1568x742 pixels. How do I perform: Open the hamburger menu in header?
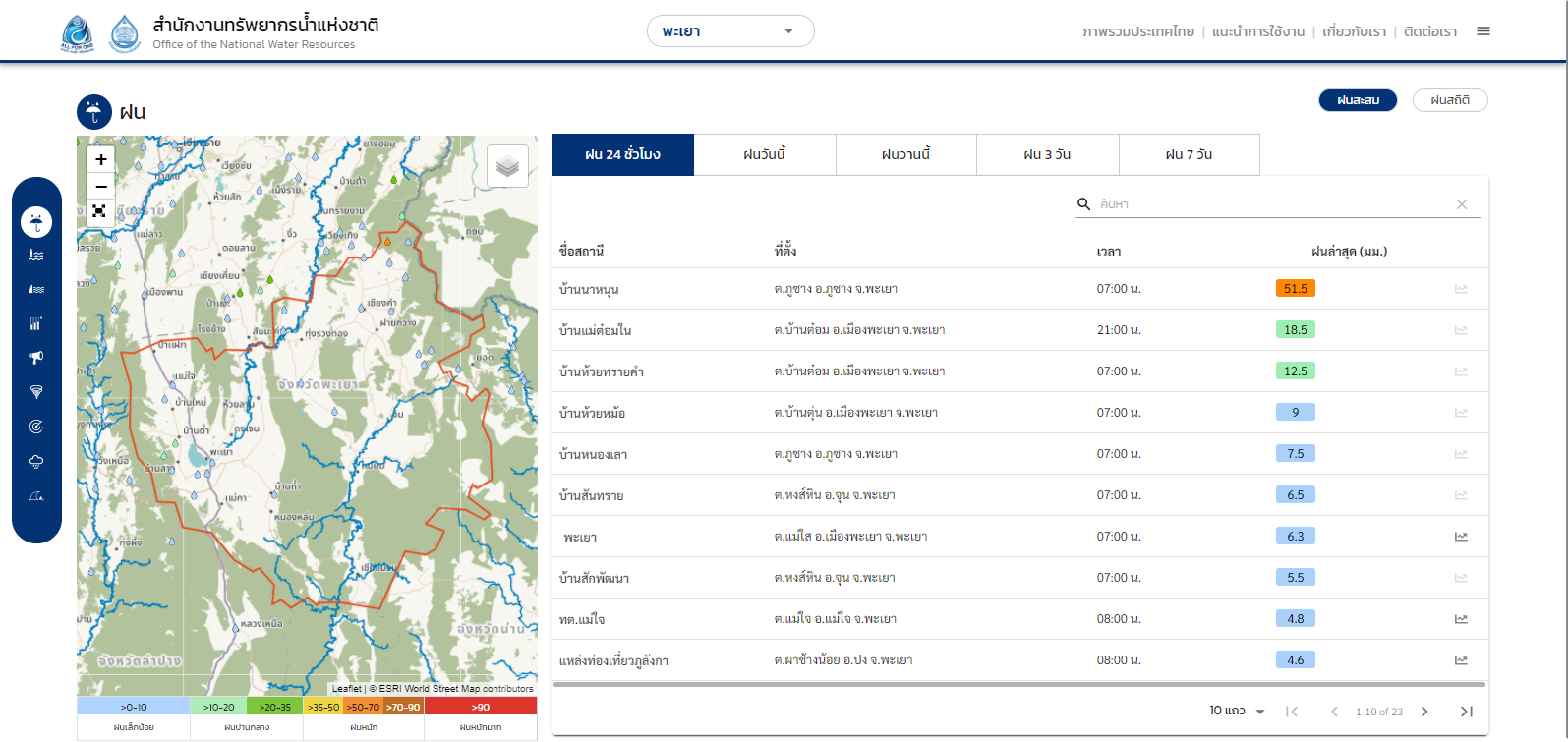1483,31
